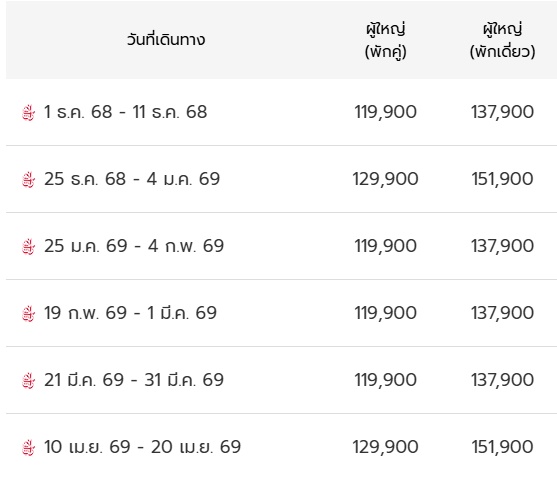This screenshot has width=557, height=477.
Task: Click 137,900 single price for 25 ม.ค. 69
Action: [502, 246]
